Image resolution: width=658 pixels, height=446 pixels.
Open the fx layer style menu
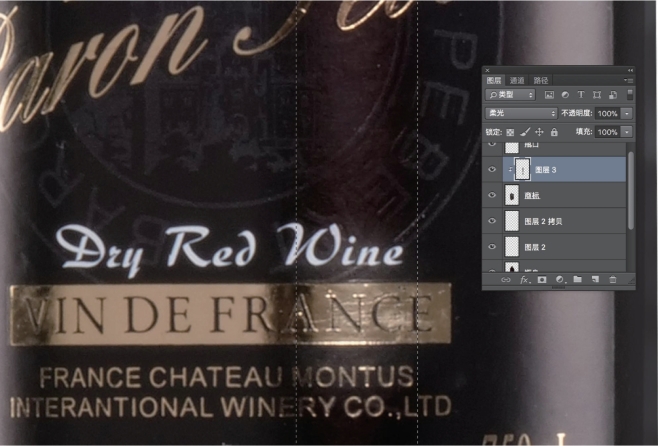(524, 279)
